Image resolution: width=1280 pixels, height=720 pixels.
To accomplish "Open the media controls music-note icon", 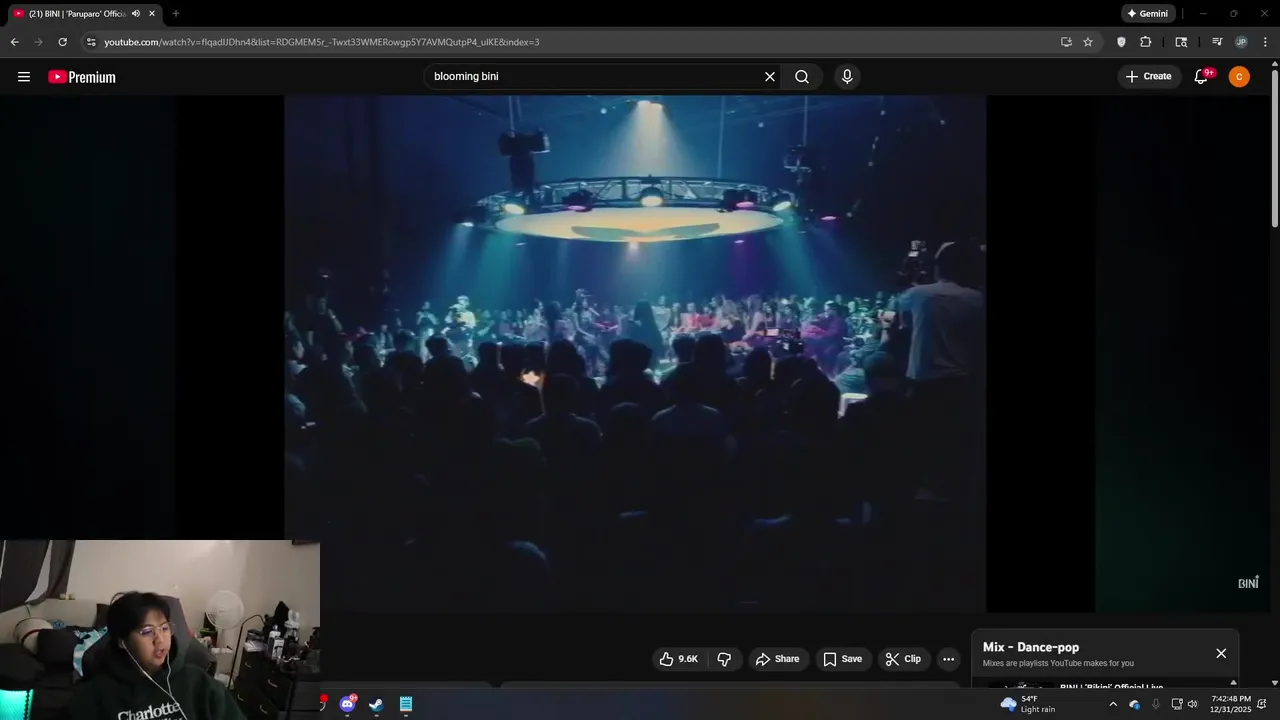I will pos(1217,42).
